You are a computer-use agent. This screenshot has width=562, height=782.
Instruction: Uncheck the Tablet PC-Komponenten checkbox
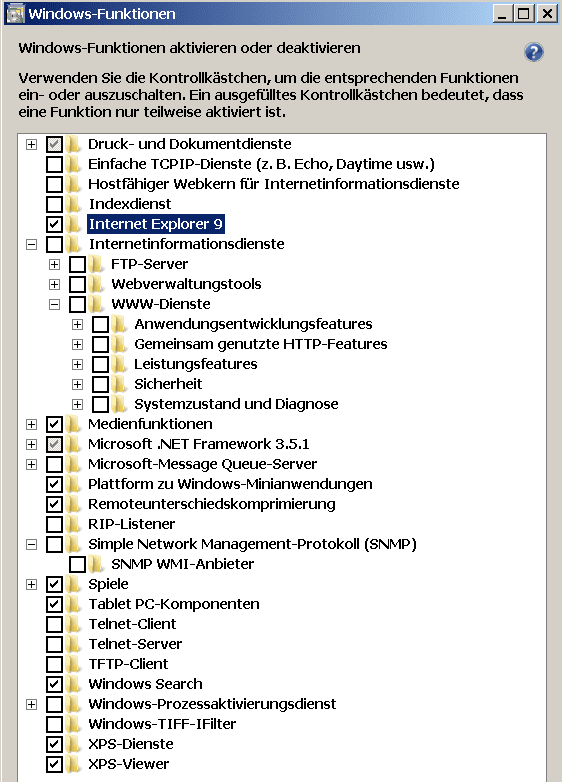click(54, 604)
